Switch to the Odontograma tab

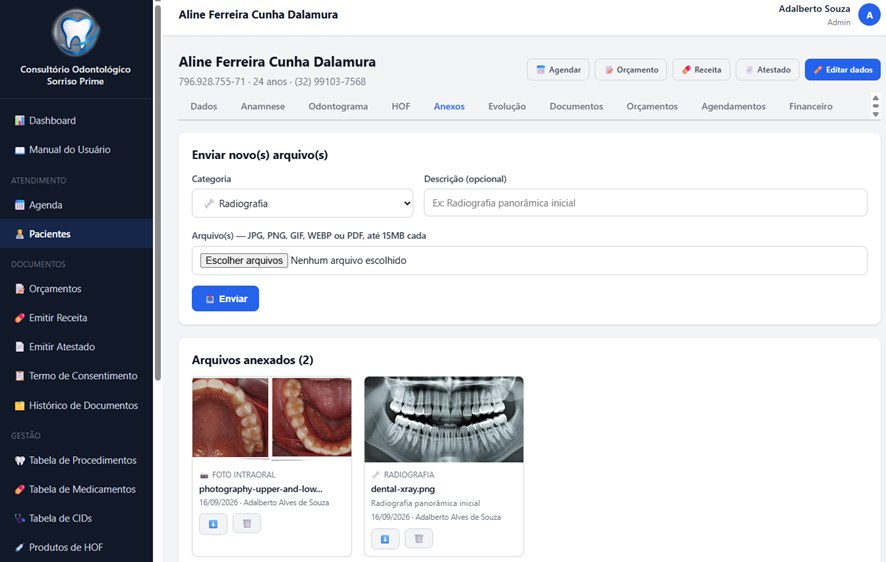point(338,106)
